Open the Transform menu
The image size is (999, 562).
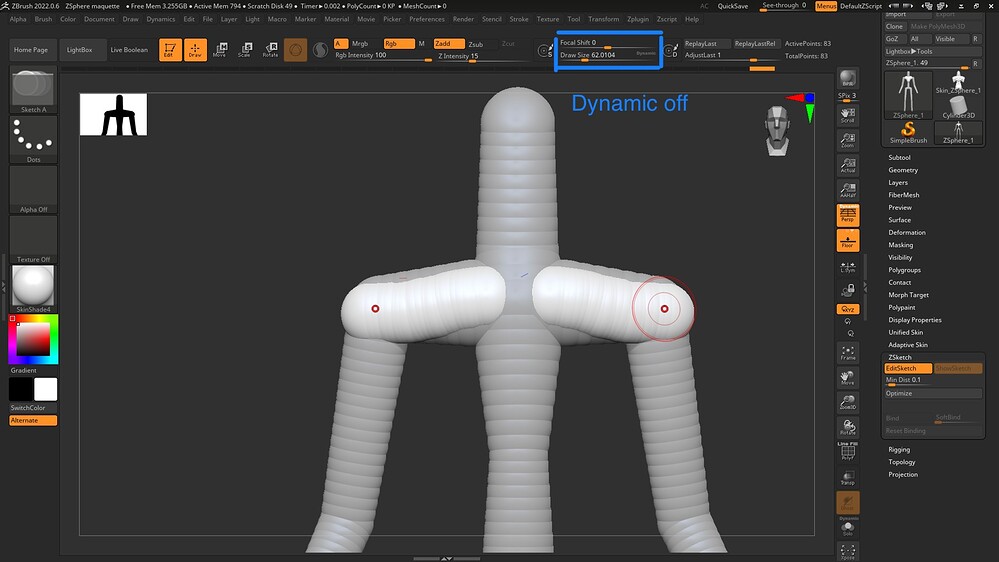(x=603, y=19)
